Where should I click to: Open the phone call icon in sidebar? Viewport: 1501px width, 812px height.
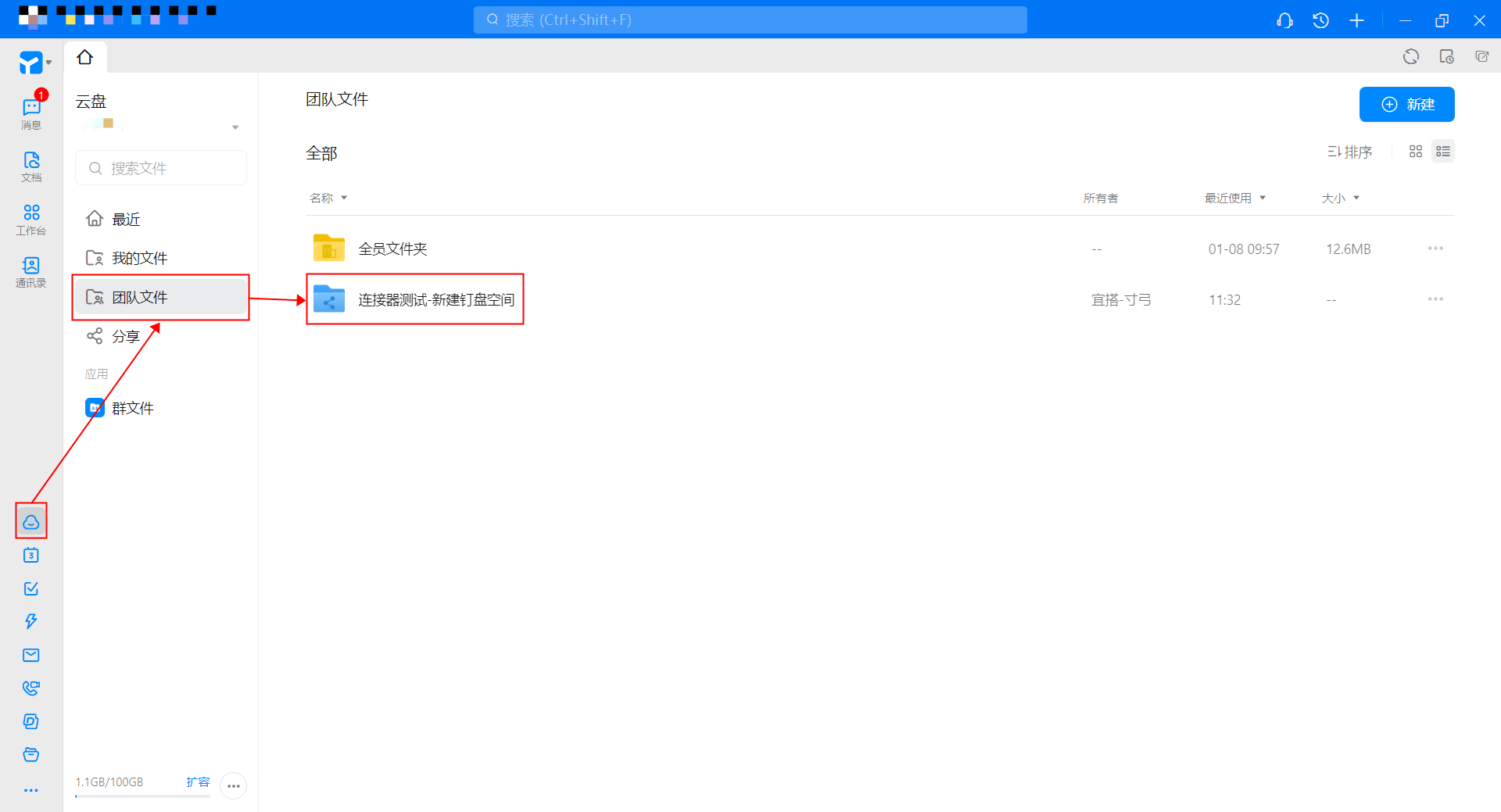point(31,688)
